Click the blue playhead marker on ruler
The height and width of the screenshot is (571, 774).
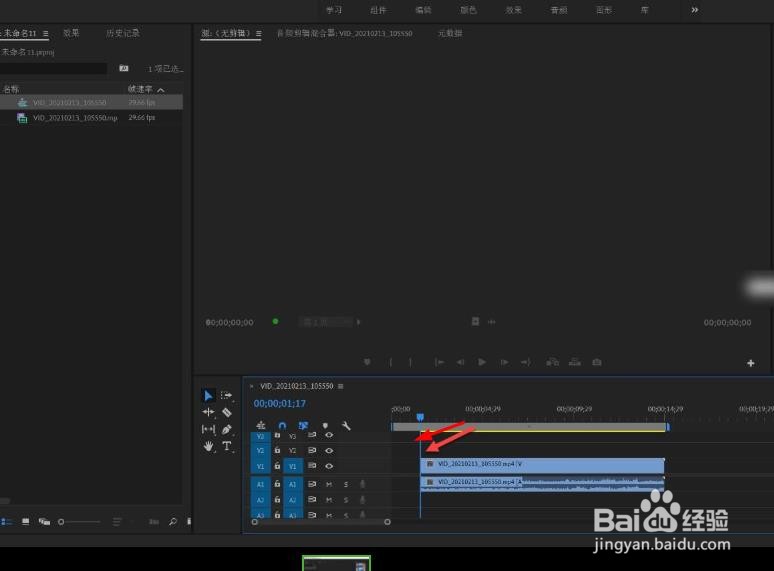[x=420, y=418]
